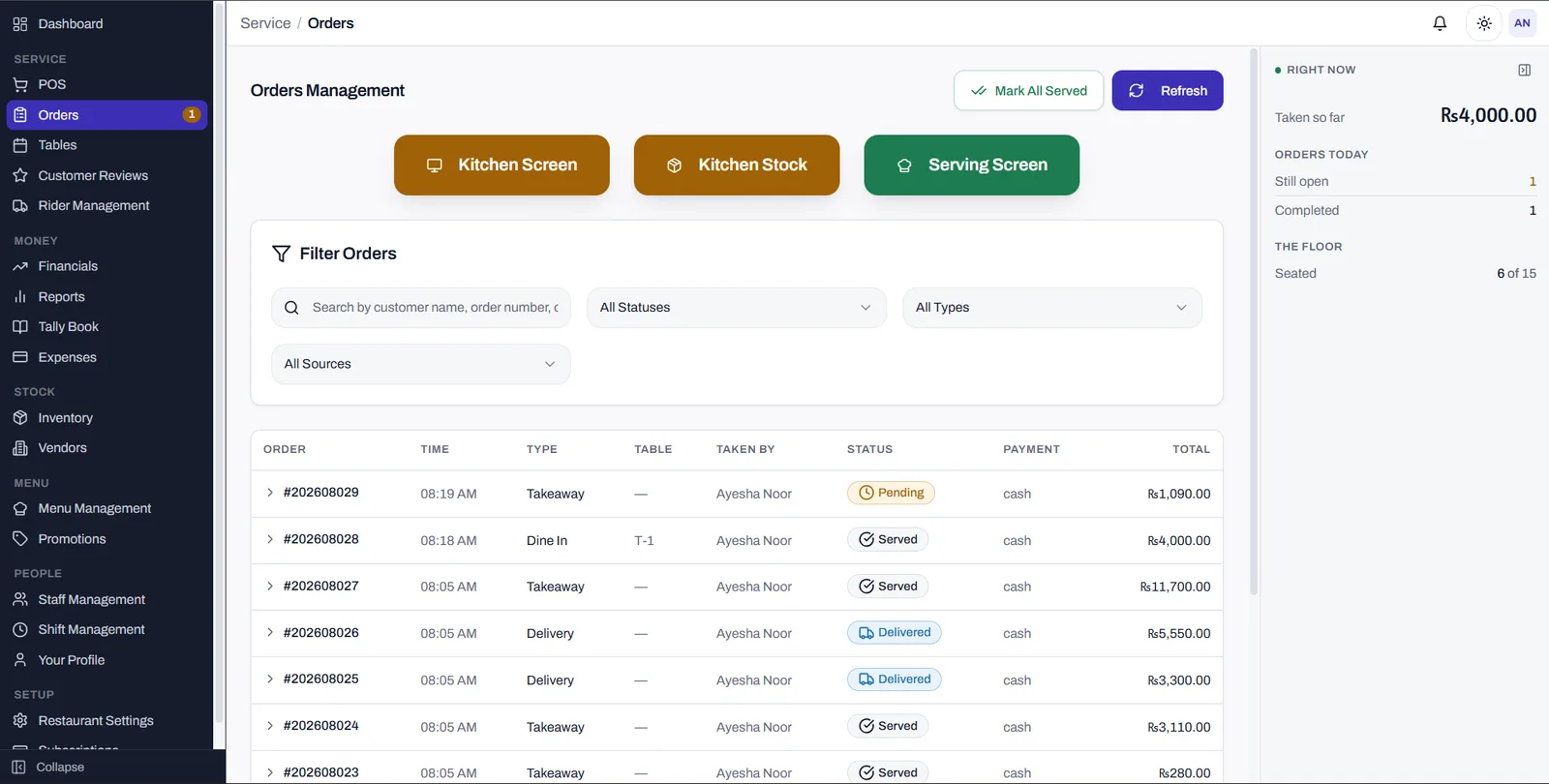The width and height of the screenshot is (1549, 784).
Task: Click Mark All Served button
Action: [1028, 90]
